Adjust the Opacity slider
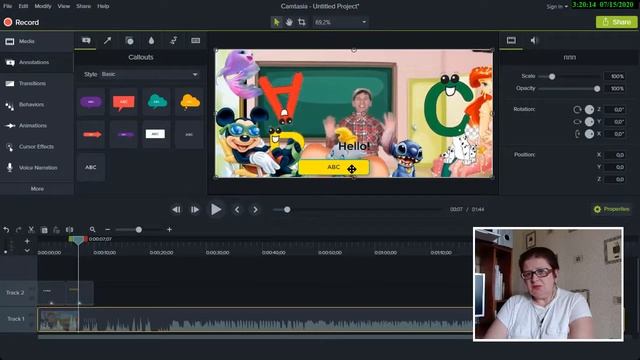 point(597,89)
